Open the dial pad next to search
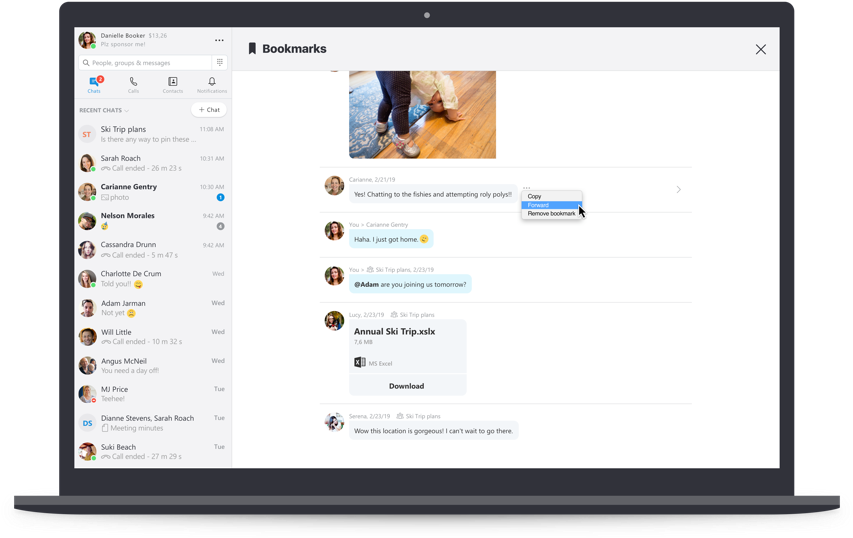This screenshot has width=853, height=538. pyautogui.click(x=220, y=62)
